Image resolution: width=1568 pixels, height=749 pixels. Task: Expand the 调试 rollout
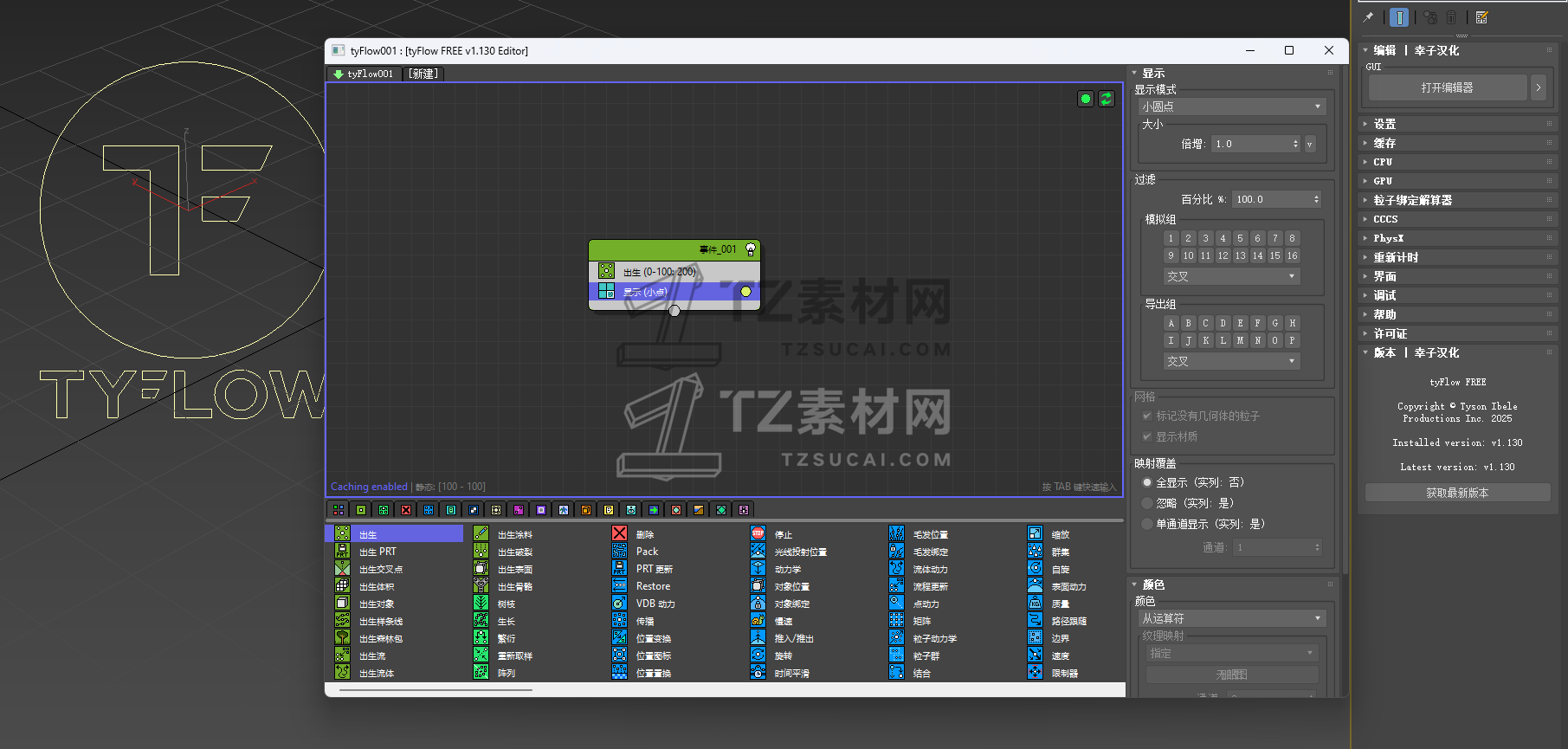[1457, 295]
